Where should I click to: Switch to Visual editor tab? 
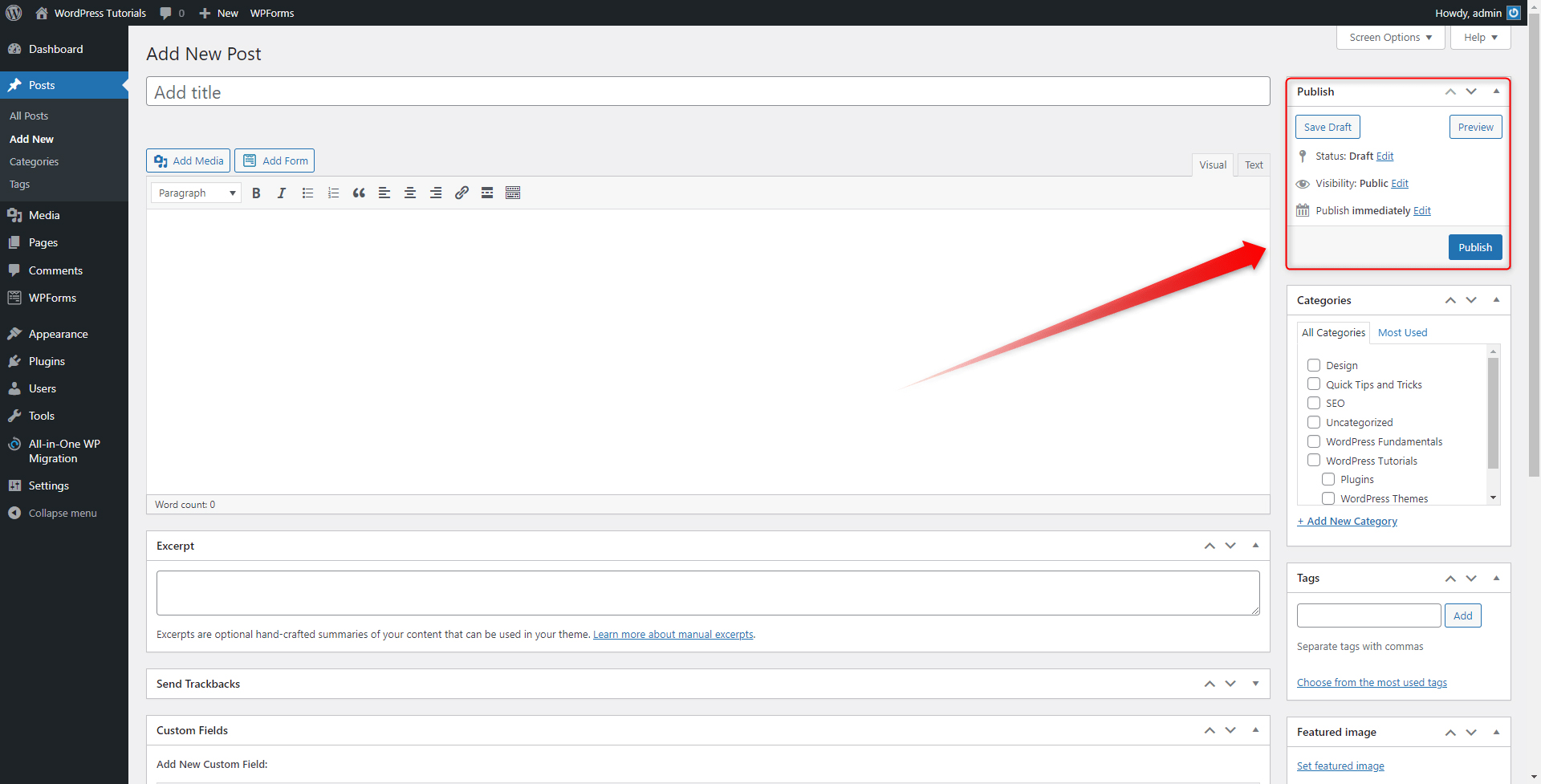point(1213,165)
